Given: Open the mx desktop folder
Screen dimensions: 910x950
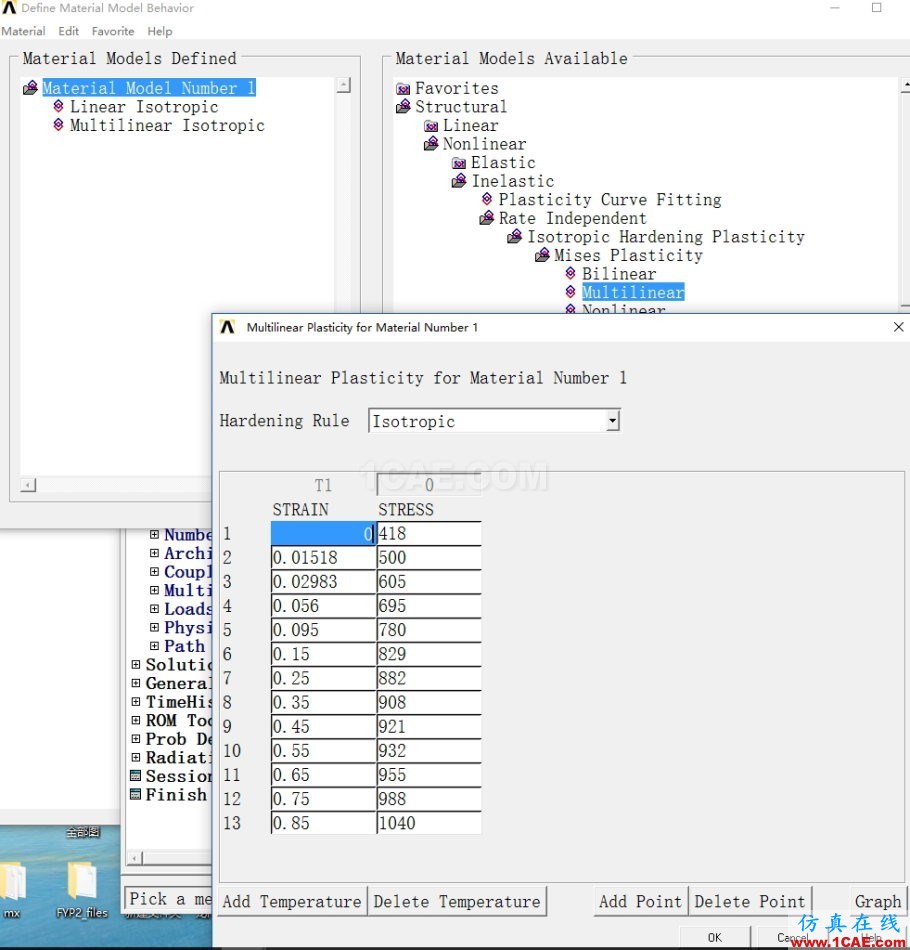Looking at the screenshot, I should [12, 890].
